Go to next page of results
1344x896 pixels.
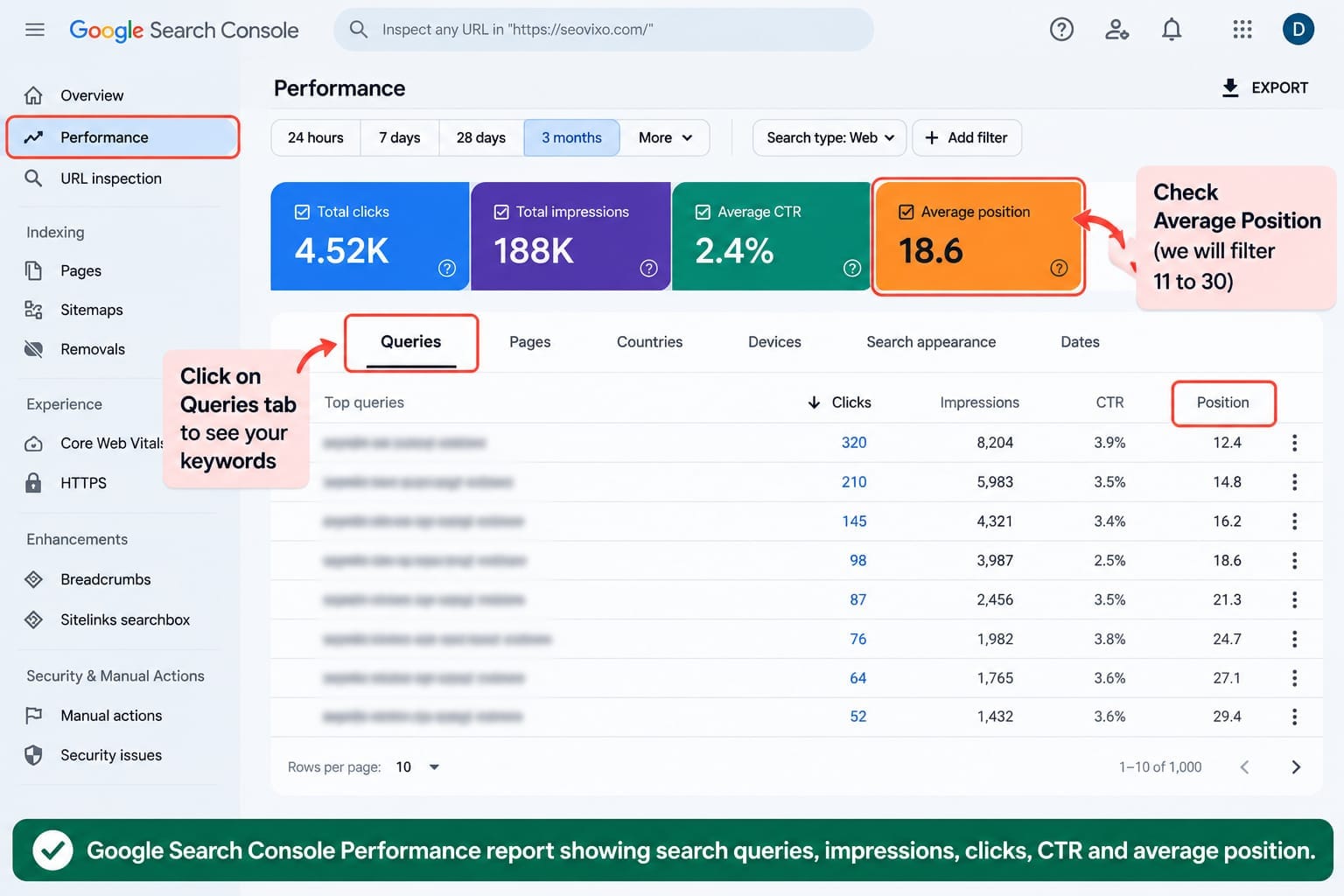click(1296, 767)
